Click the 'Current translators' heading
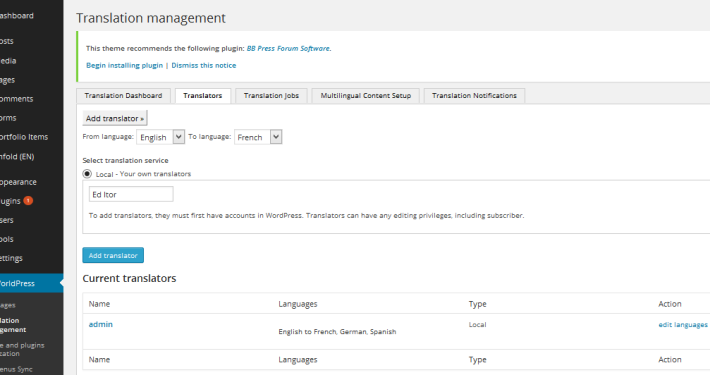Viewport: 710px width, 375px height. (x=129, y=278)
